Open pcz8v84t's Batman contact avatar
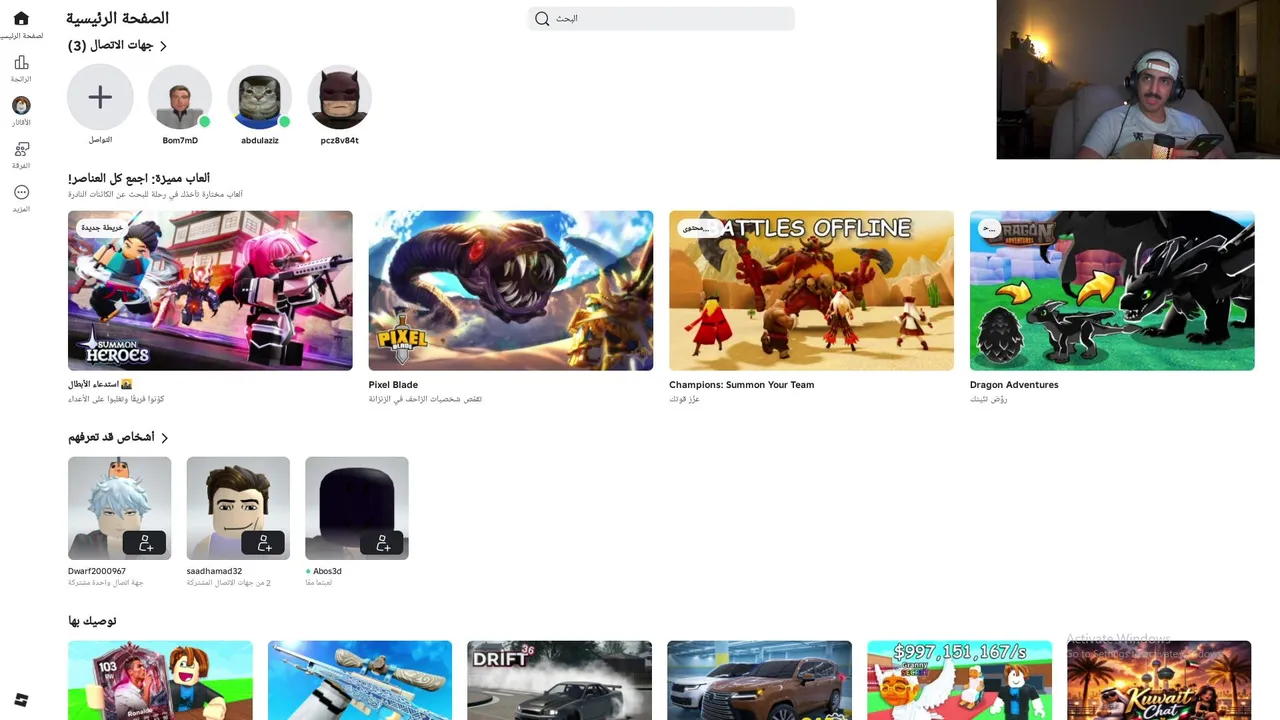Viewport: 1280px width, 720px height. point(339,97)
